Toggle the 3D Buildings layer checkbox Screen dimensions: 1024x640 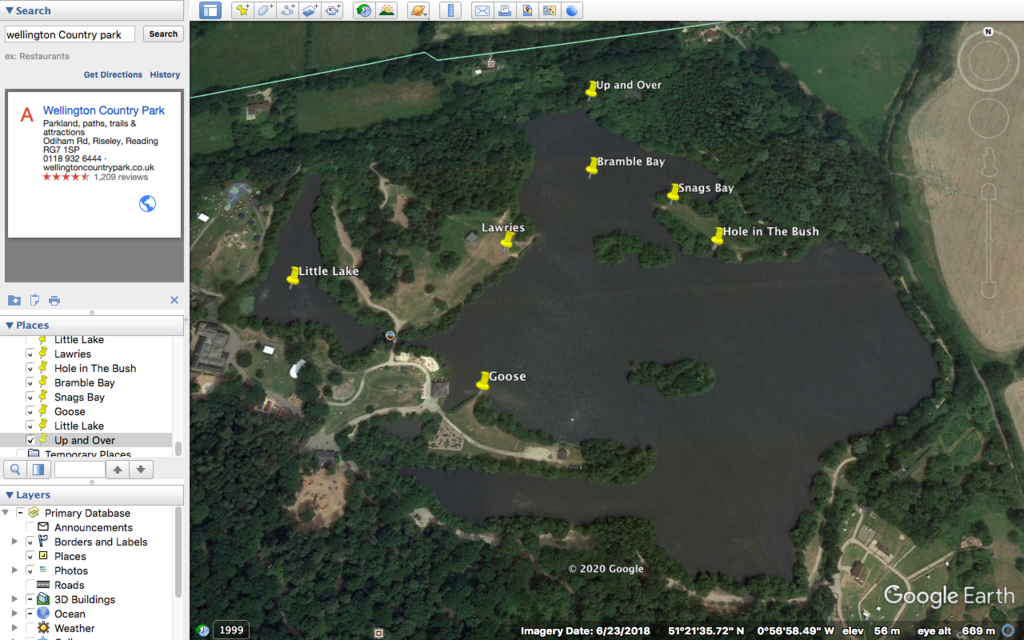30,600
